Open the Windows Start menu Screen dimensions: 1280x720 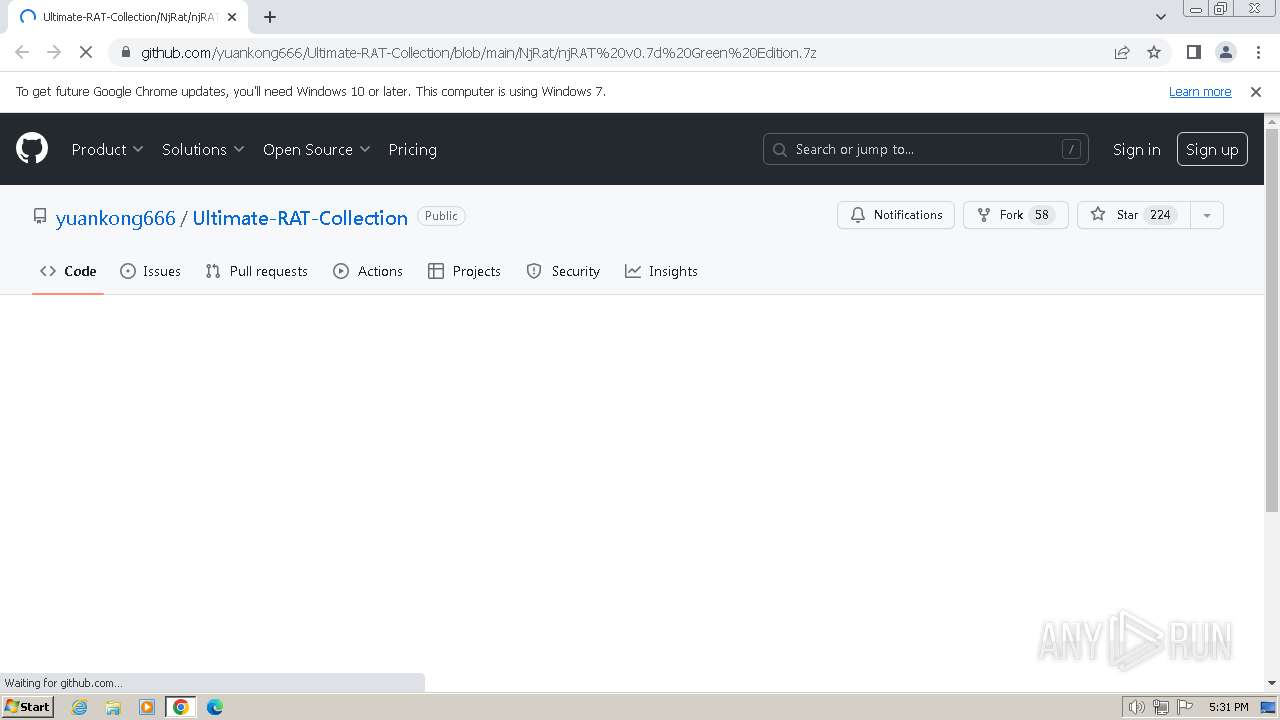coord(28,706)
